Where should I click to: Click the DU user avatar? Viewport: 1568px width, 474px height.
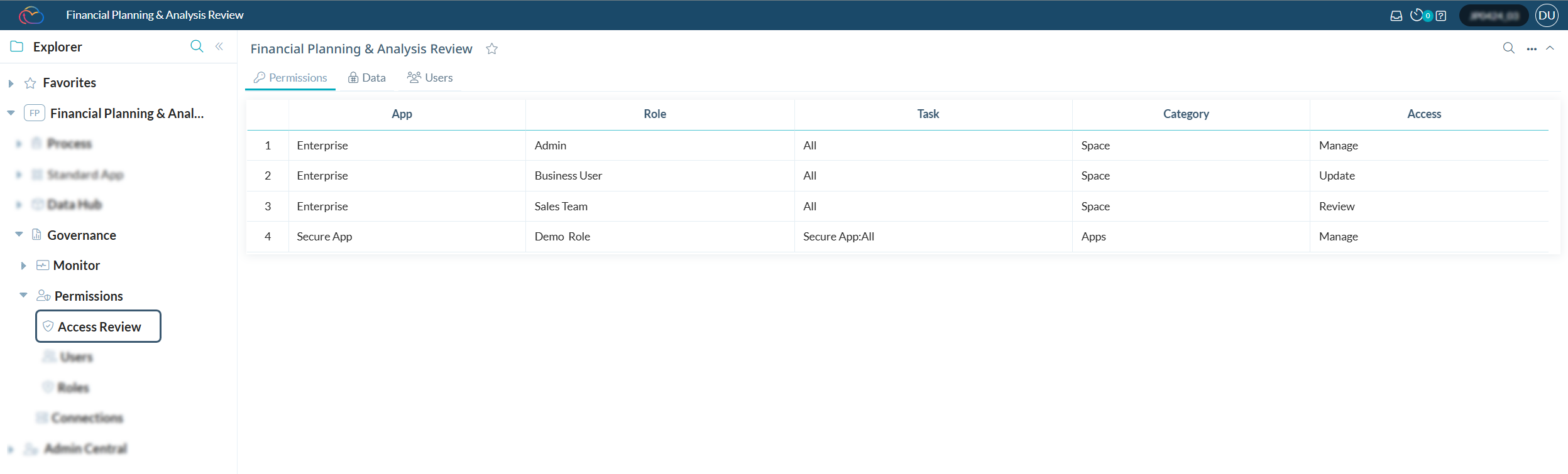pos(1547,16)
